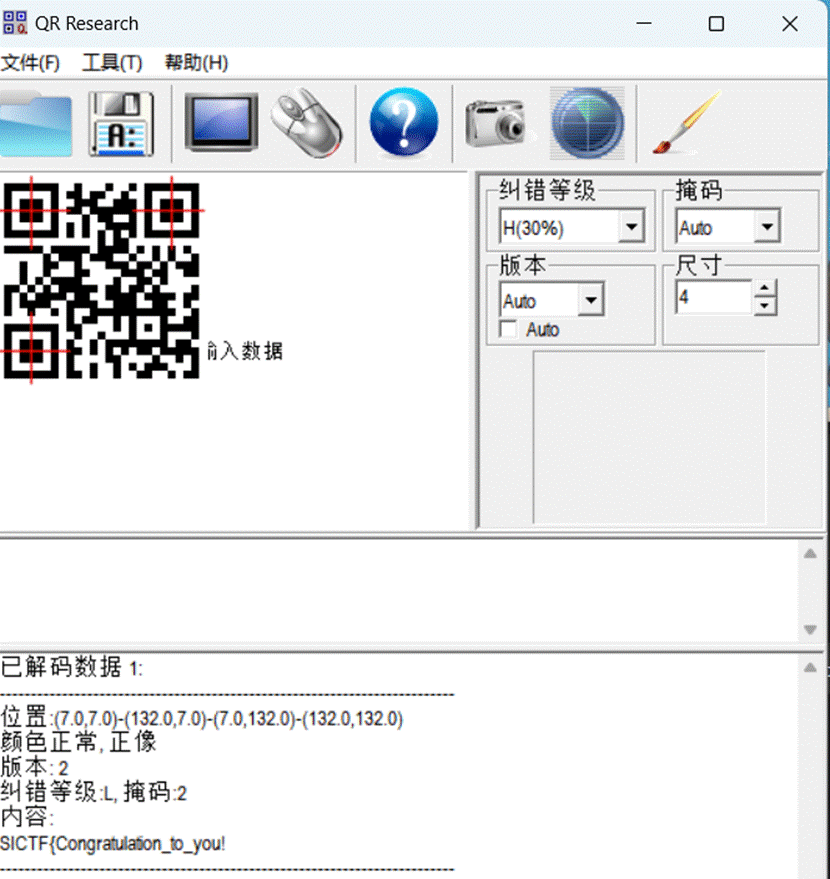The image size is (830, 879).
Task: Activate the radar scan icon
Action: point(587,123)
